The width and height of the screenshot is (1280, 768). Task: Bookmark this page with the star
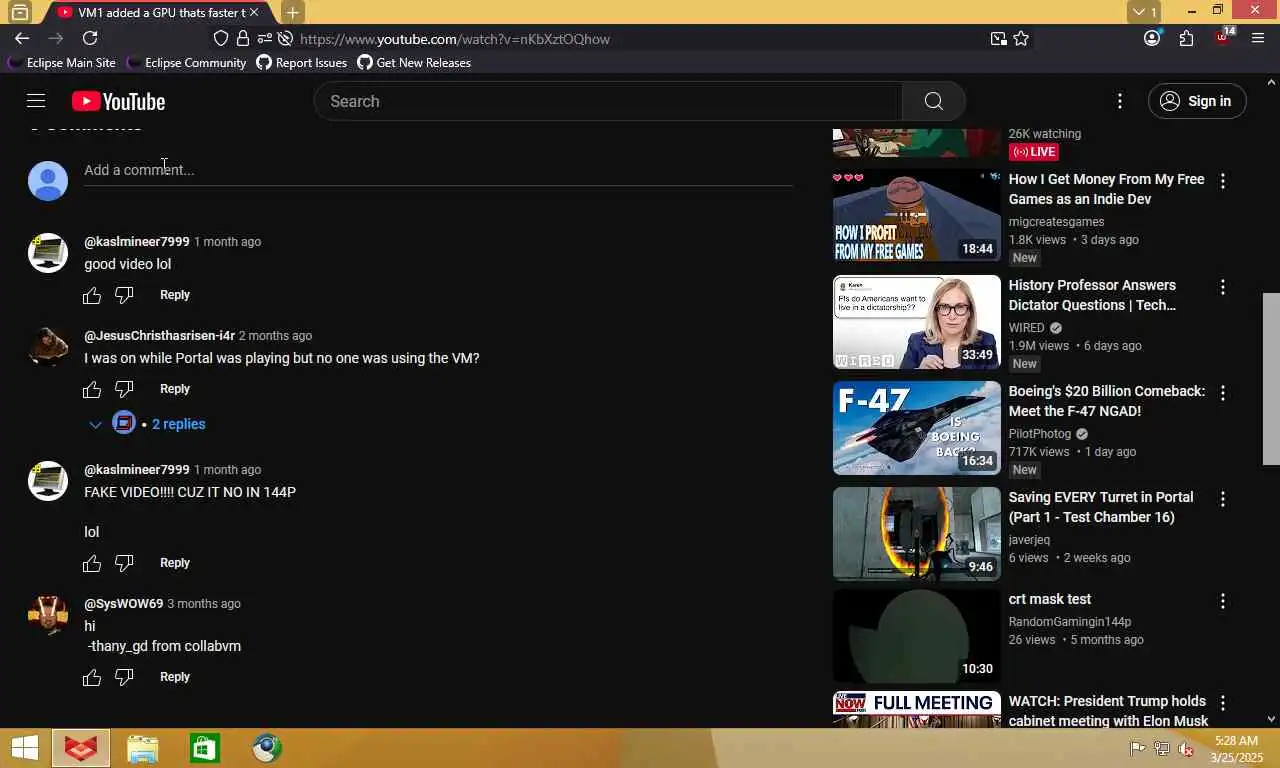pos(1021,39)
